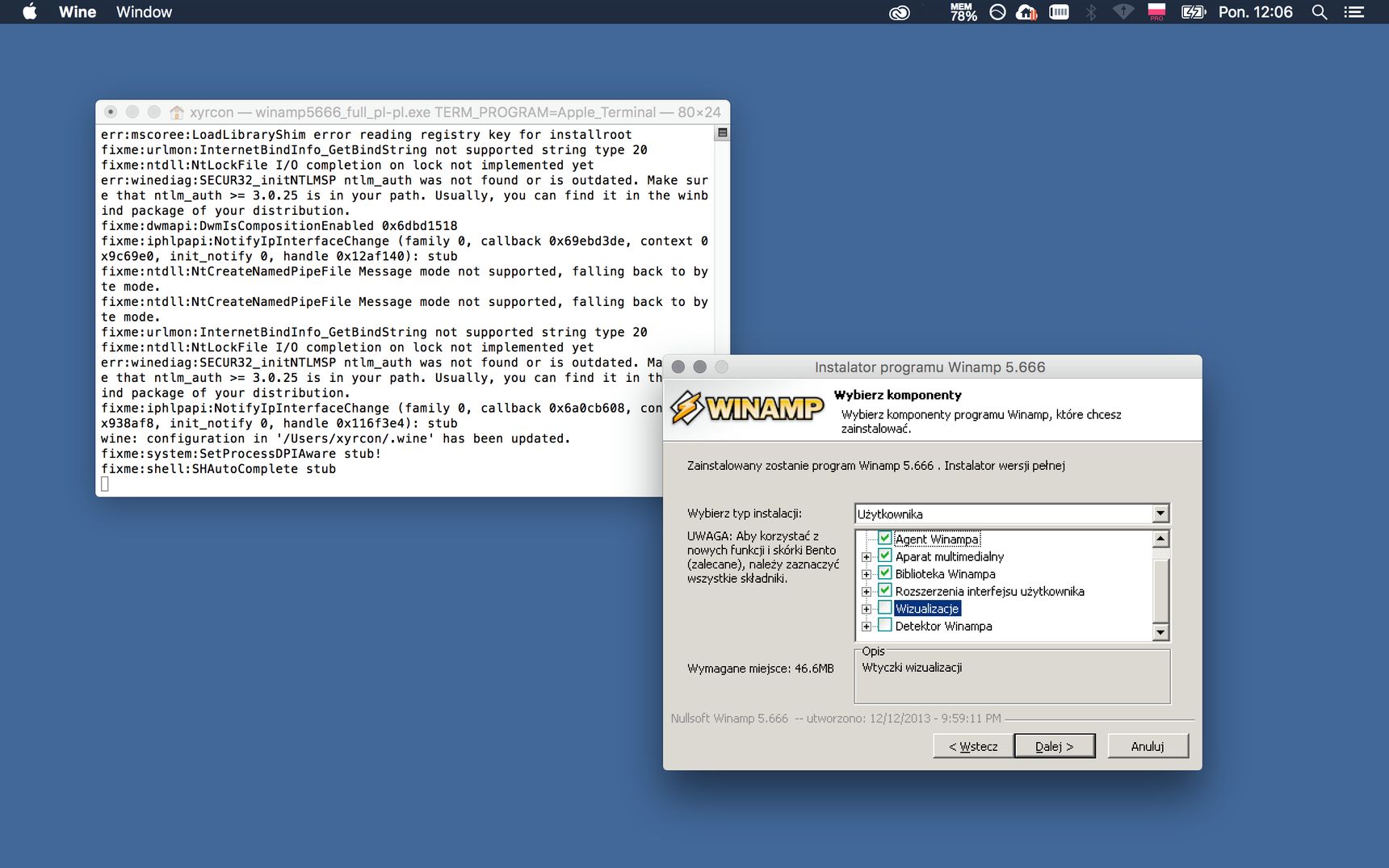Screen dimensions: 1389x868
Task: Click component list scroll up arrow
Action: pos(1160,539)
